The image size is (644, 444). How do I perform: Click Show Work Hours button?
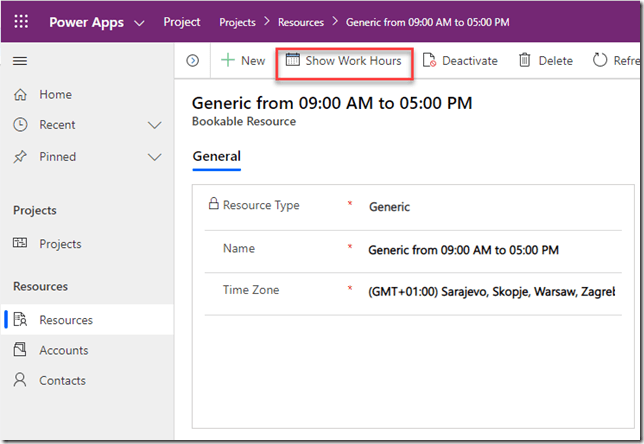point(343,61)
